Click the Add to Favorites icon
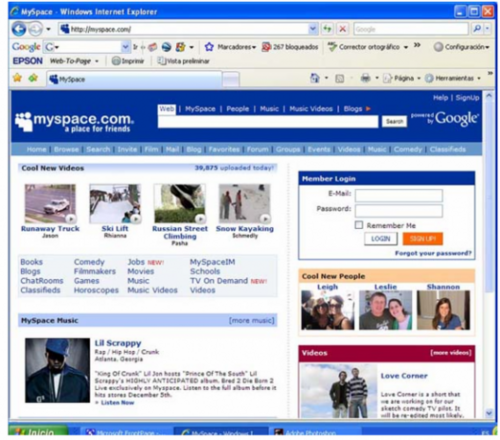Screen dimensions: 500x440 (x=33, y=78)
